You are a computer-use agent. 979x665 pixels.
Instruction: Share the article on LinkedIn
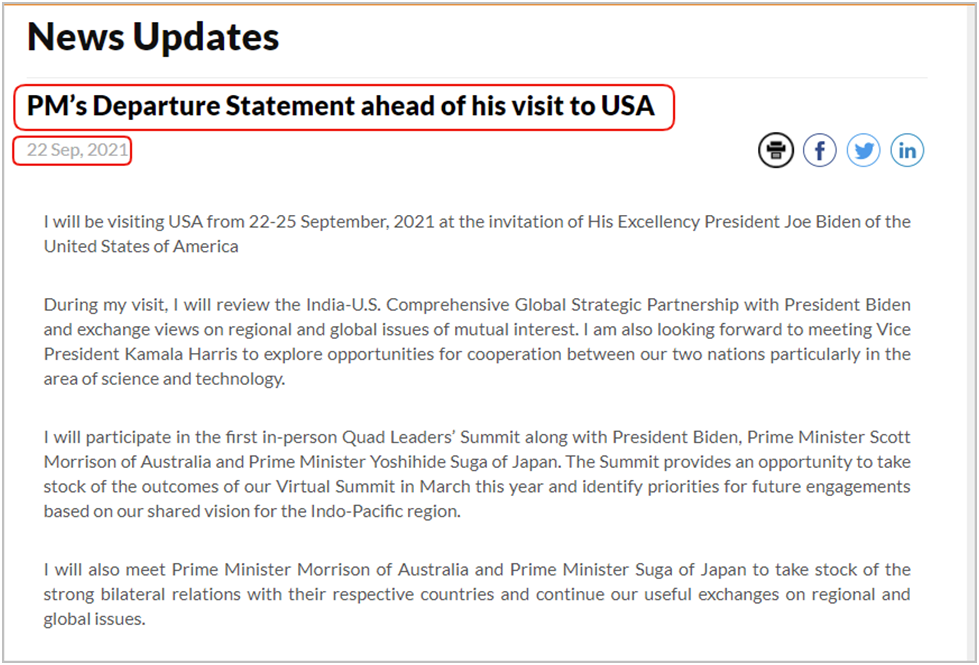(907, 150)
